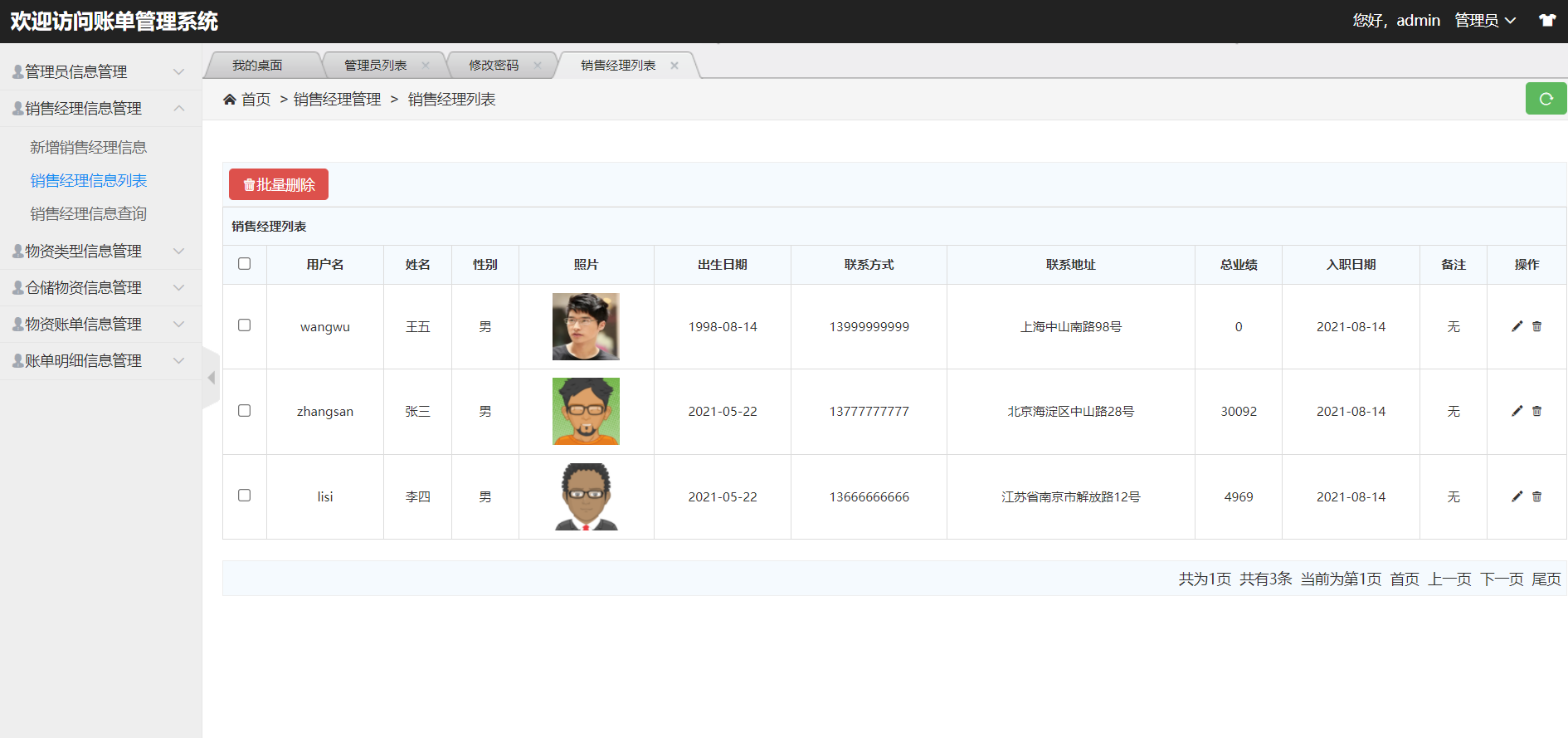Open lisi's avatar thumbnail

pyautogui.click(x=586, y=496)
